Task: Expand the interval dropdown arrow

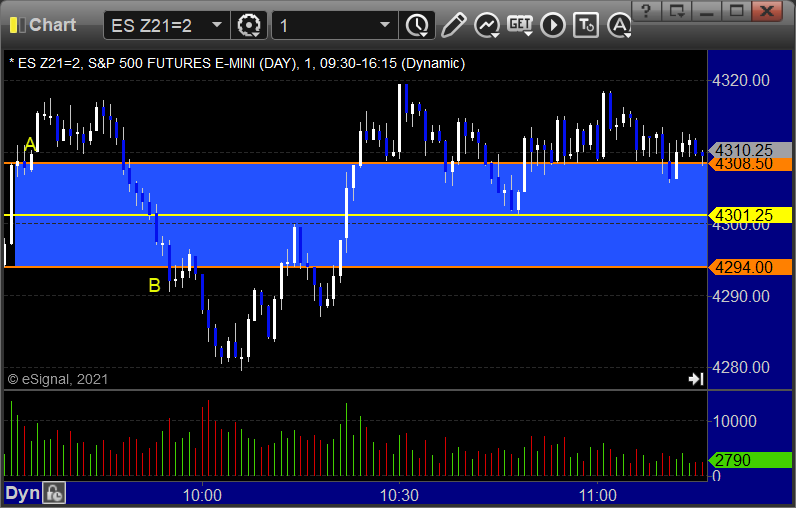Action: click(x=385, y=25)
